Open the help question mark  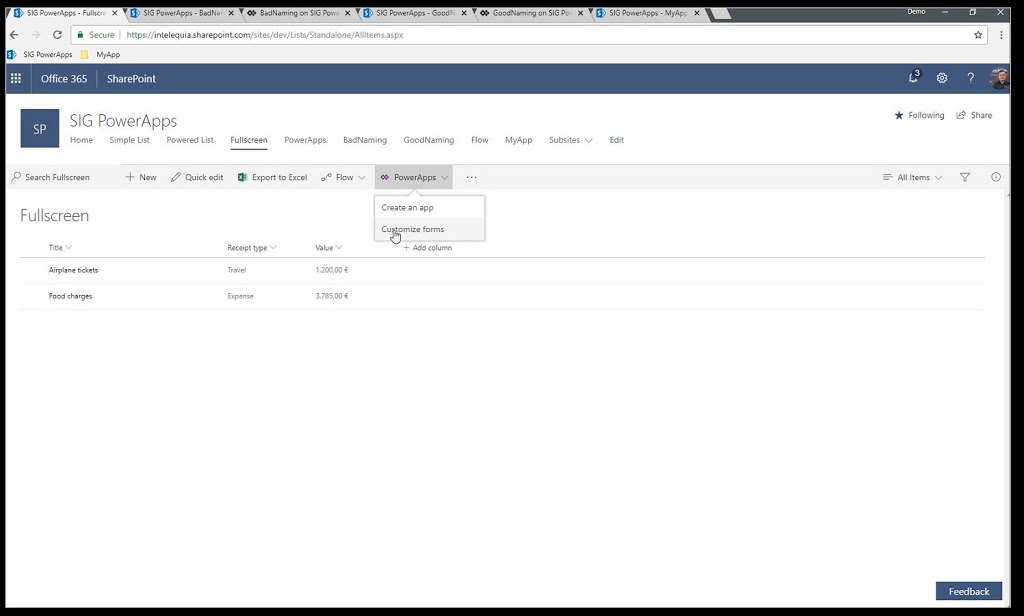970,78
